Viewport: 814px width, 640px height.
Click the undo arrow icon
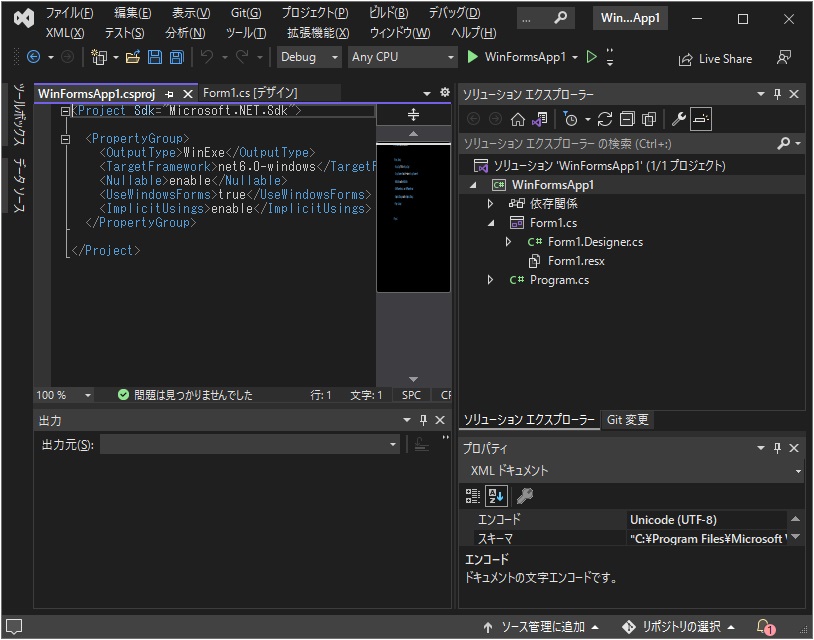207,57
